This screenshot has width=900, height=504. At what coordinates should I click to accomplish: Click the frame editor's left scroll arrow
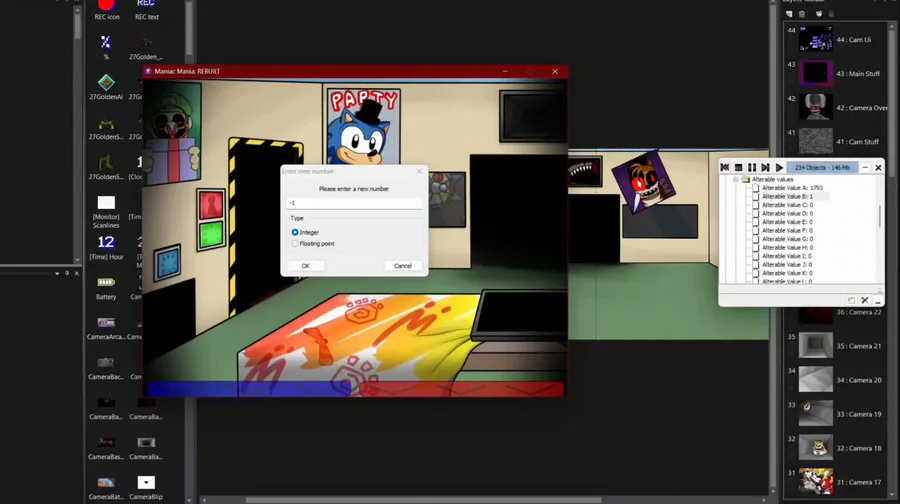click(204, 500)
